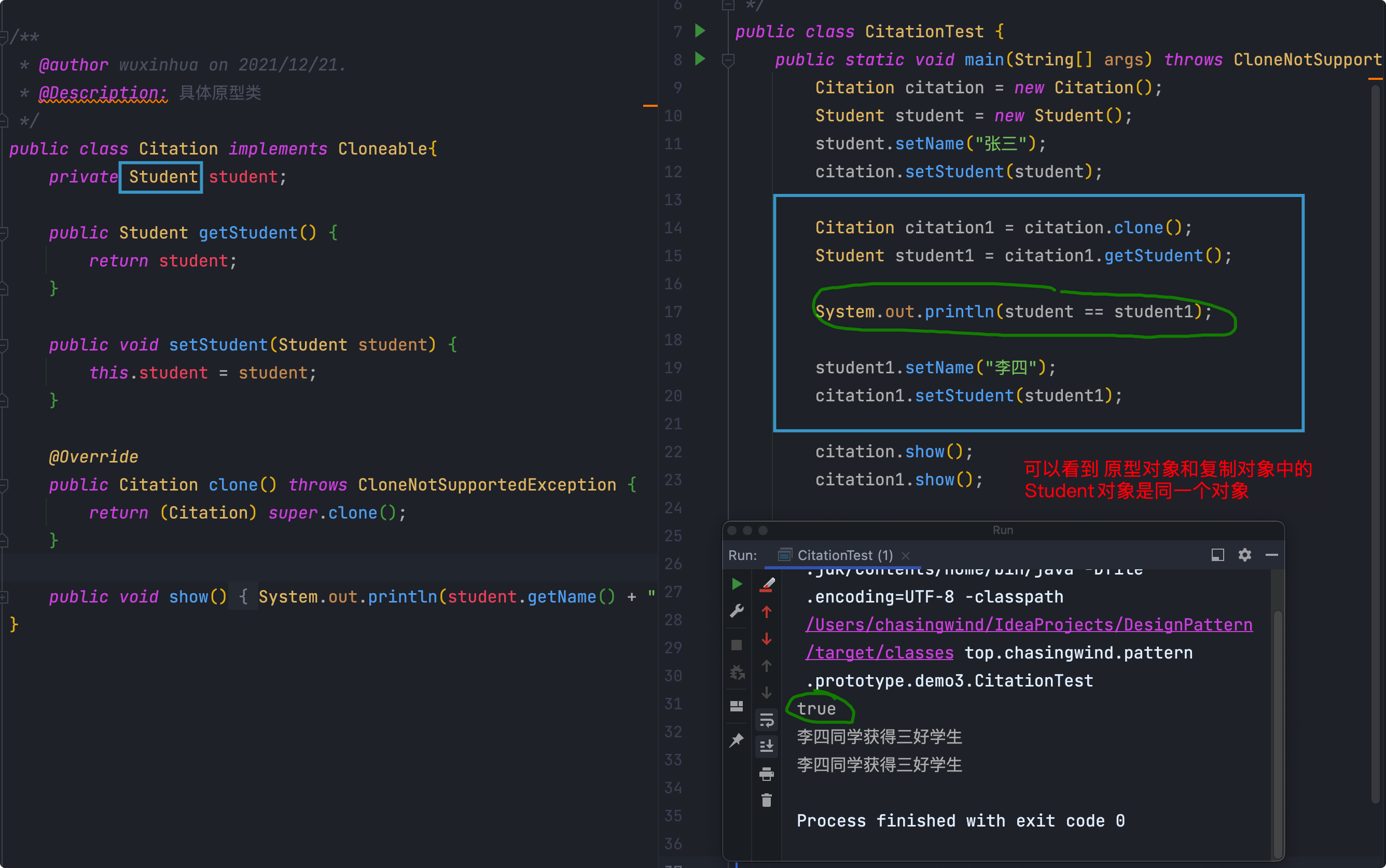The image size is (1386, 868).
Task: Click the stop square in Run panel
Action: point(737,645)
